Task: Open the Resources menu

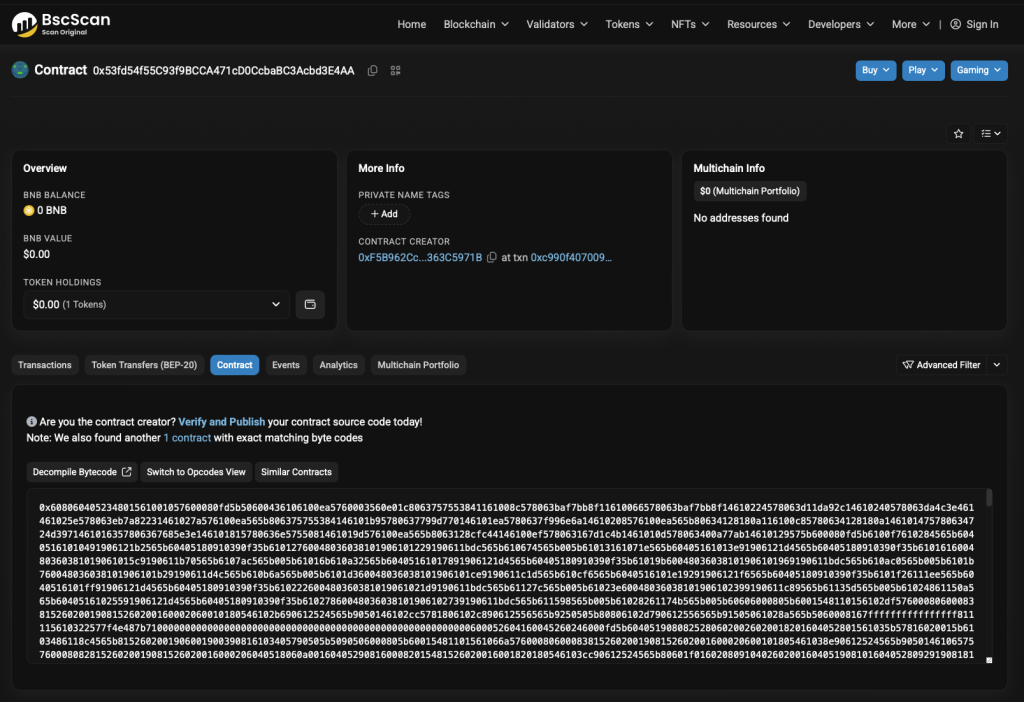Action: point(758,24)
